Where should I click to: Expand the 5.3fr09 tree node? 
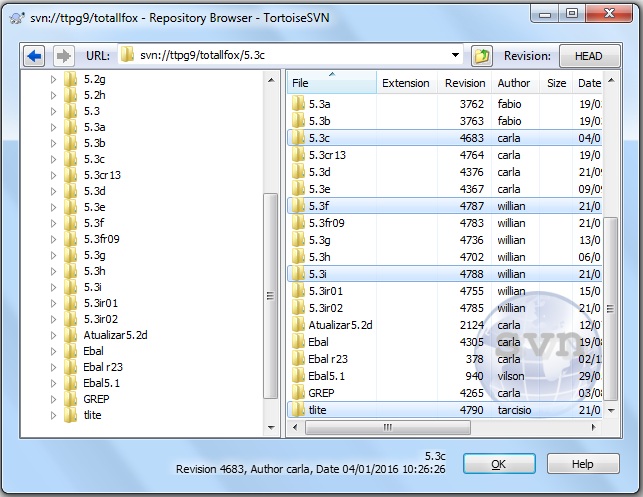(x=53, y=239)
